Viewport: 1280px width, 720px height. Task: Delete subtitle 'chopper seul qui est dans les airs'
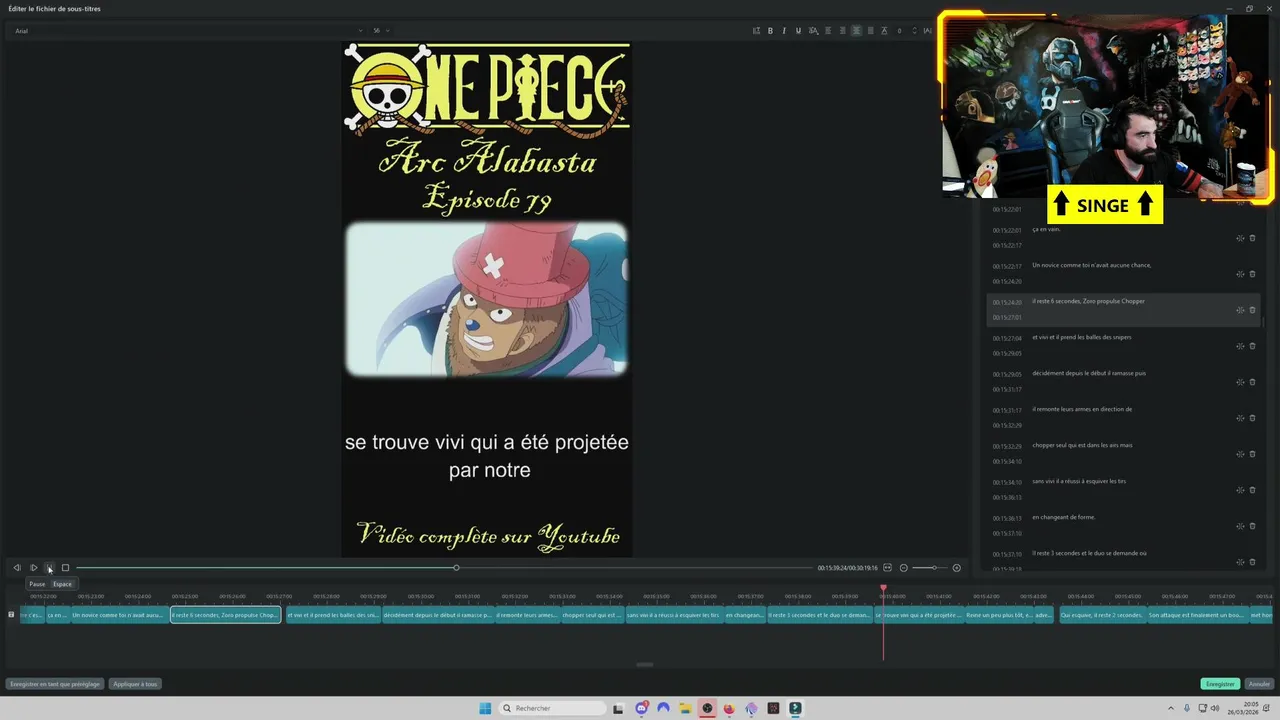[1252, 454]
